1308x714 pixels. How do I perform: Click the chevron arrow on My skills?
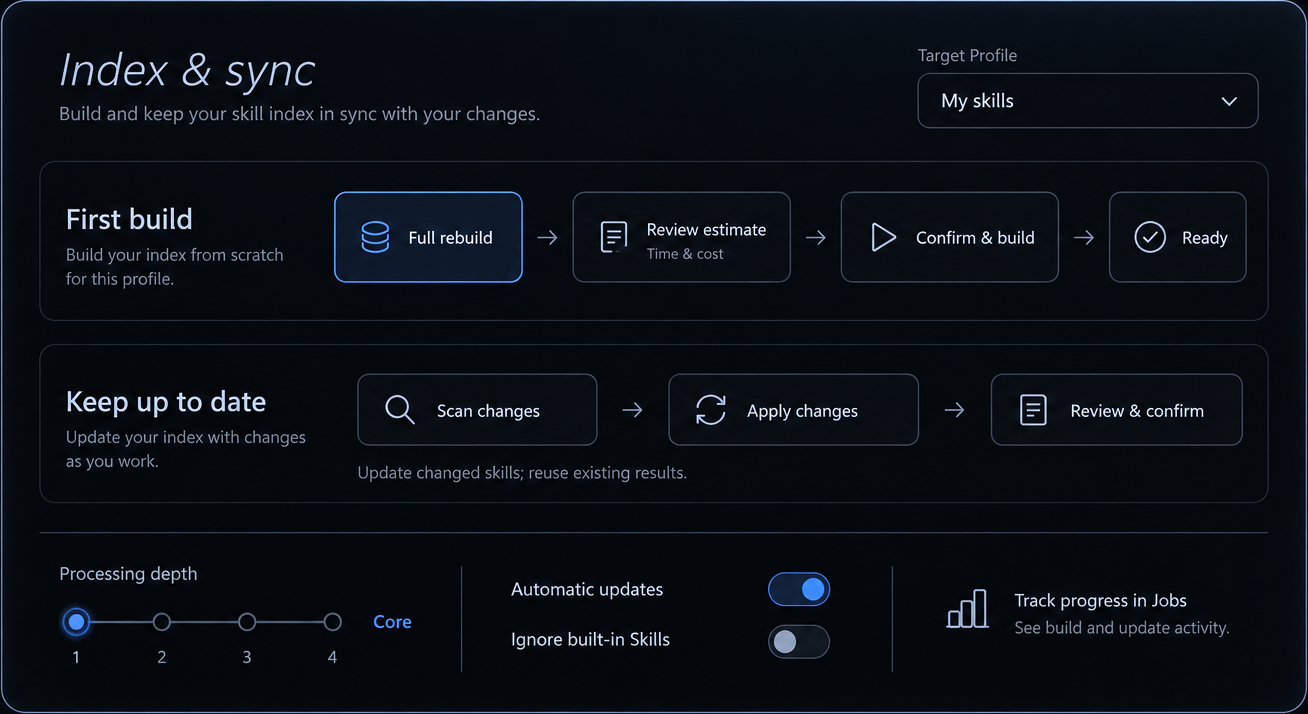coord(1230,101)
